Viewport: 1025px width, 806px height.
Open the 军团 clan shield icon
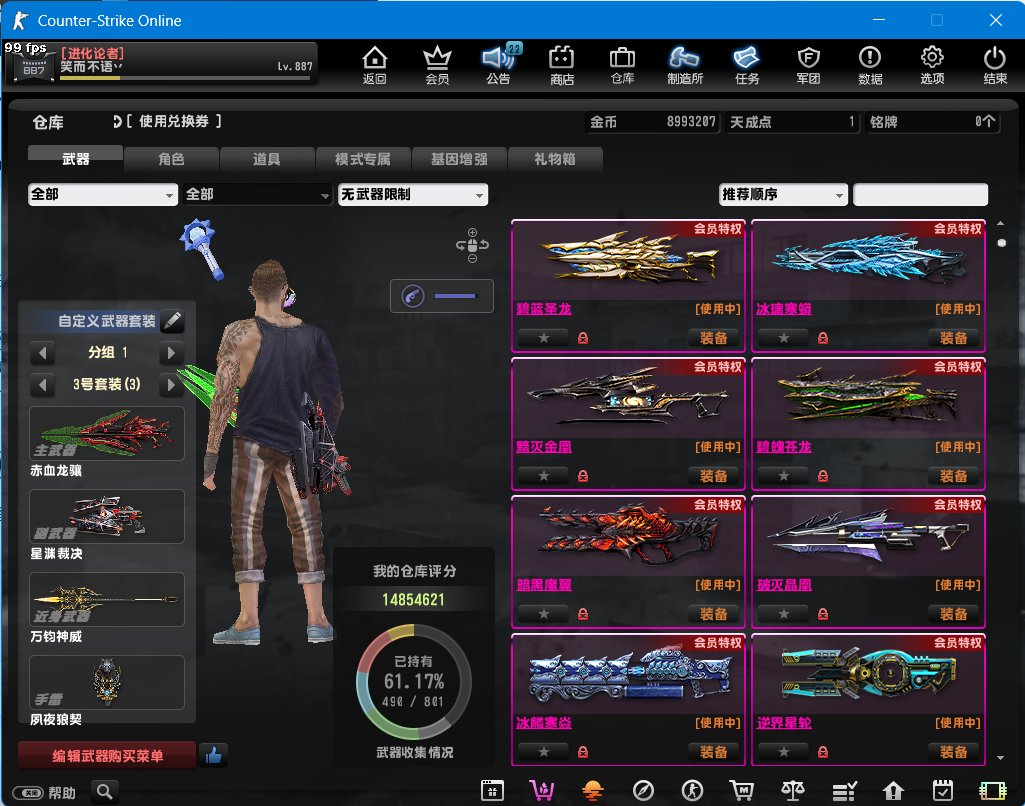(x=808, y=64)
